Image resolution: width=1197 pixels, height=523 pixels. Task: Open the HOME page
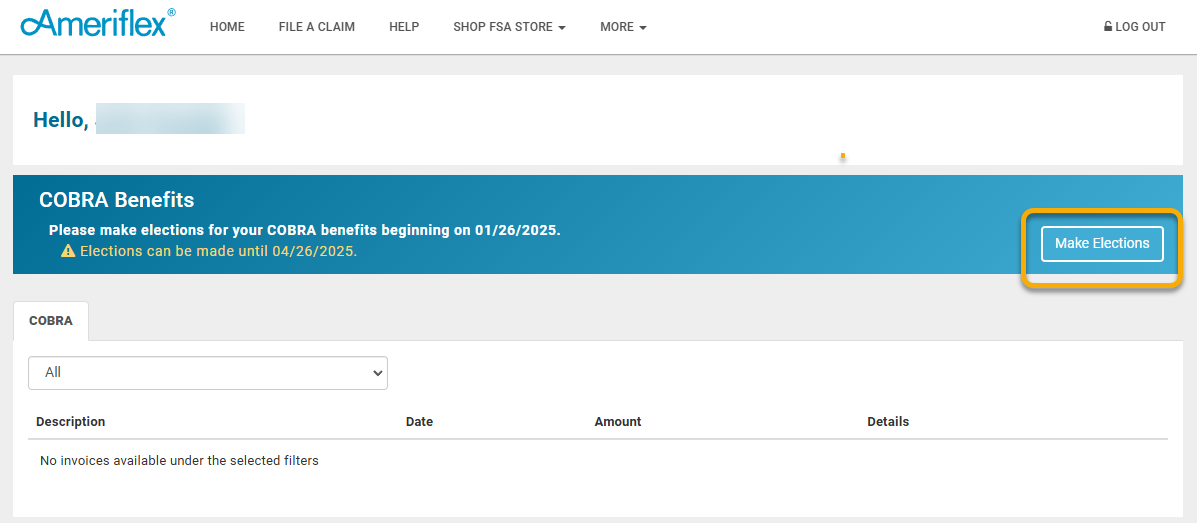[x=227, y=27]
